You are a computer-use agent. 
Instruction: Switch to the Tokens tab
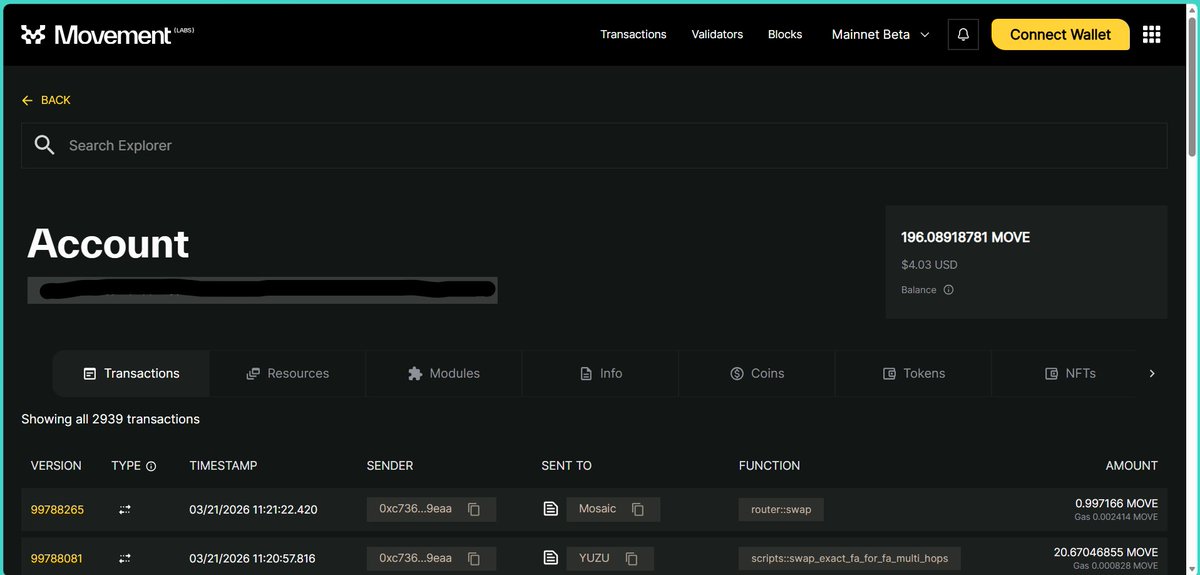pos(913,373)
